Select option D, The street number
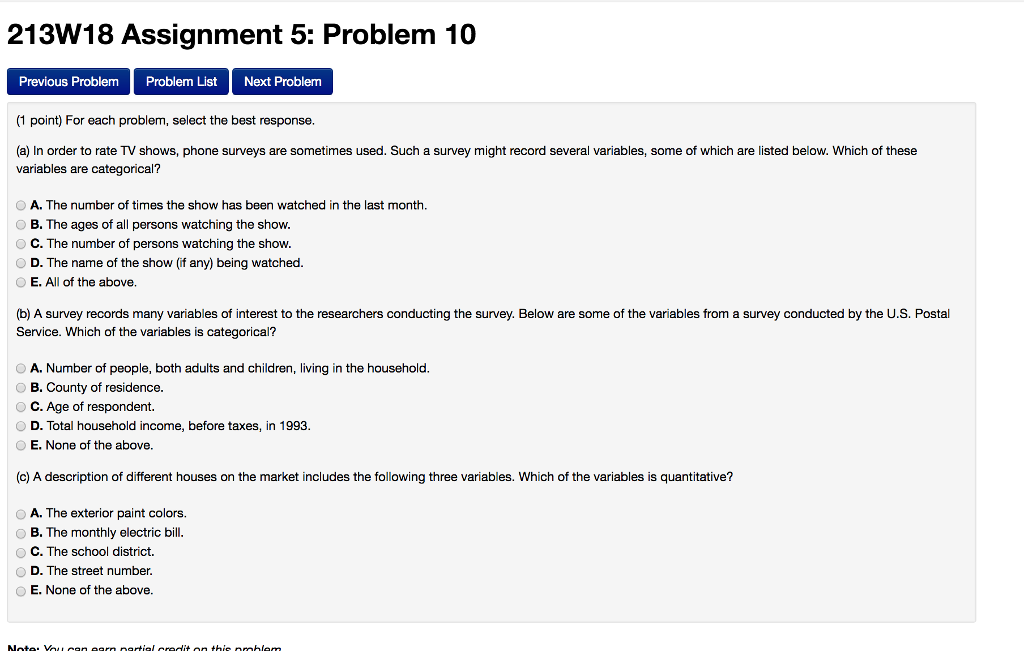 tap(20, 571)
